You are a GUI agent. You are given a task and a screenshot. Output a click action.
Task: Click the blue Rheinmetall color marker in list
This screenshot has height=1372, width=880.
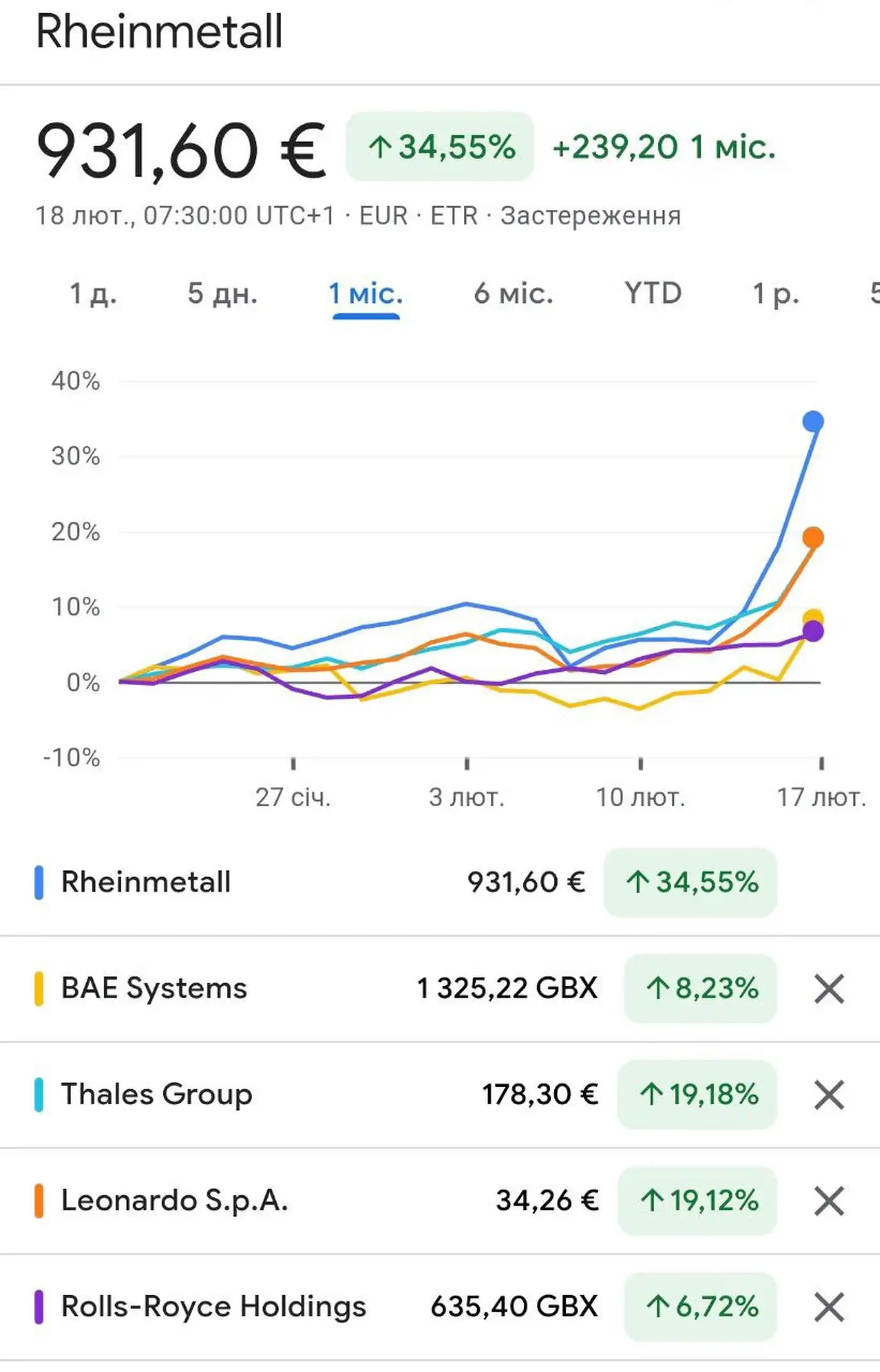coord(39,882)
